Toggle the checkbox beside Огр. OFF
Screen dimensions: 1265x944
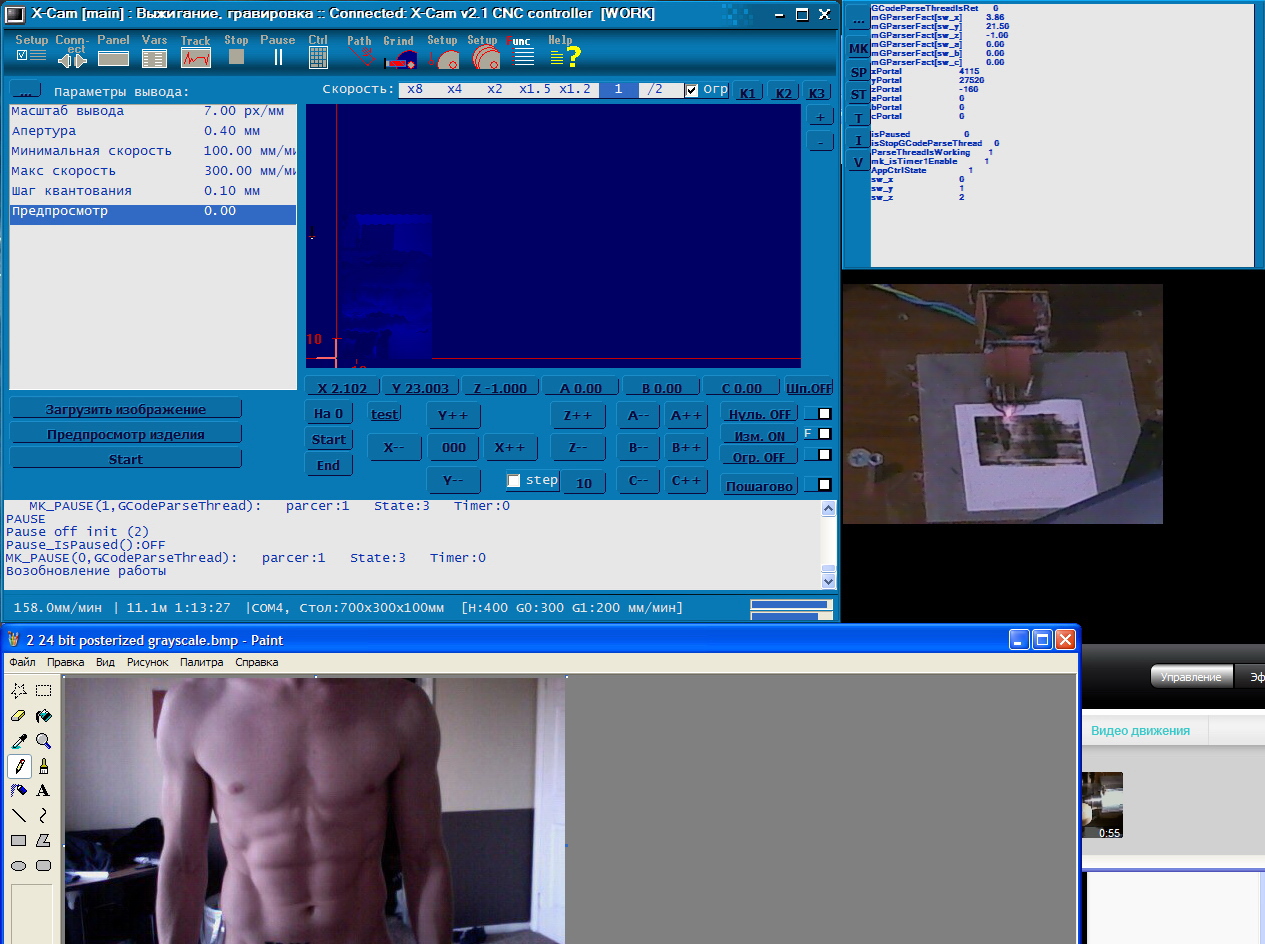[824, 455]
